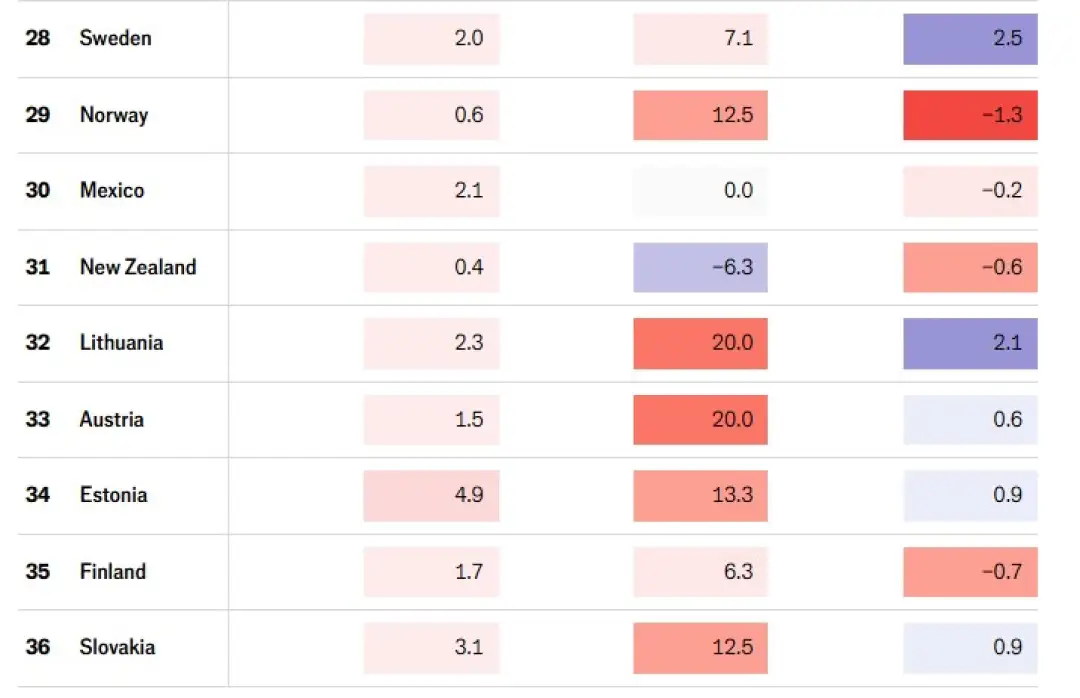Open the New Zealand entry

click(x=138, y=267)
